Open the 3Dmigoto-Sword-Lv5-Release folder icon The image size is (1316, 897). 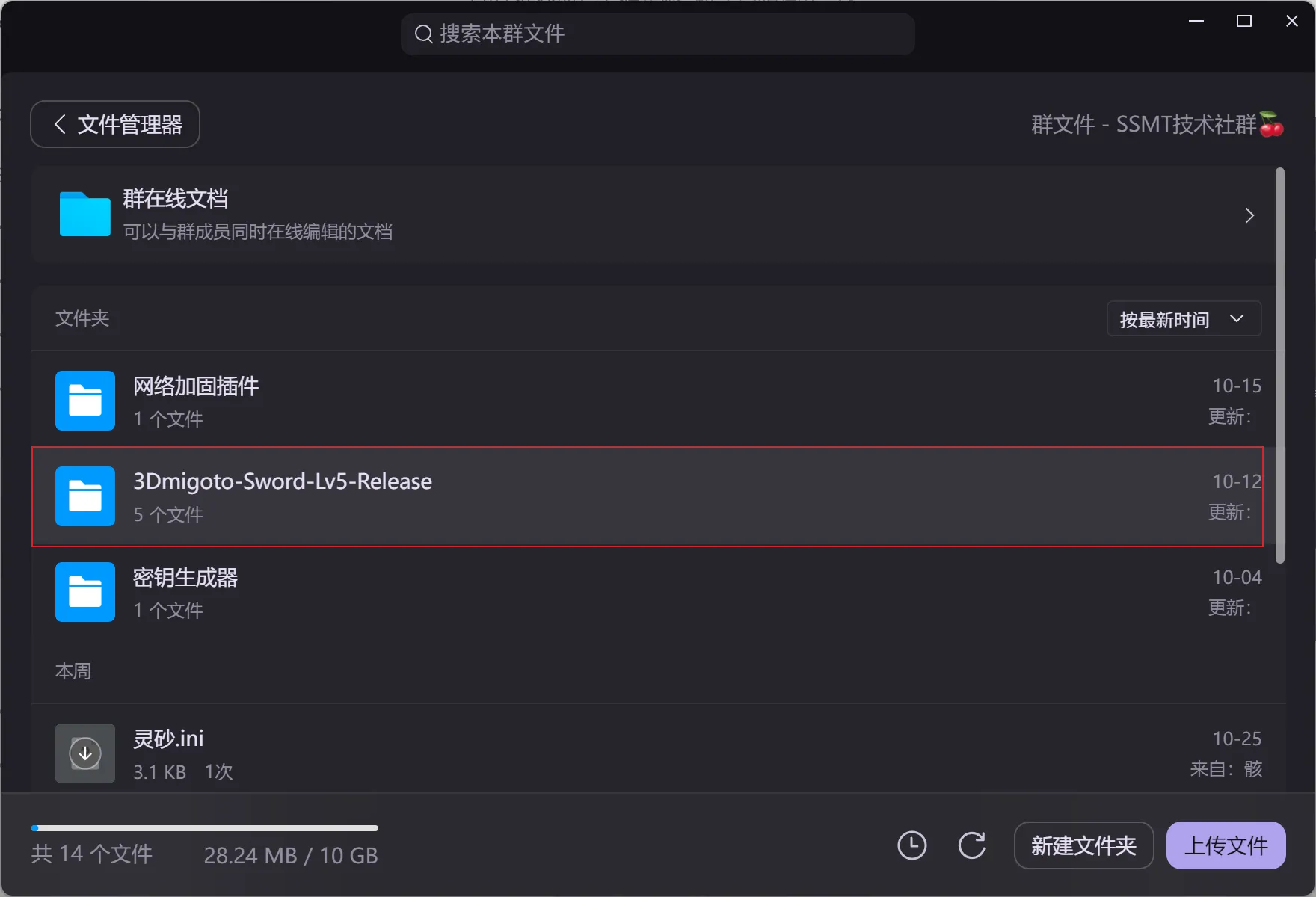[84, 496]
